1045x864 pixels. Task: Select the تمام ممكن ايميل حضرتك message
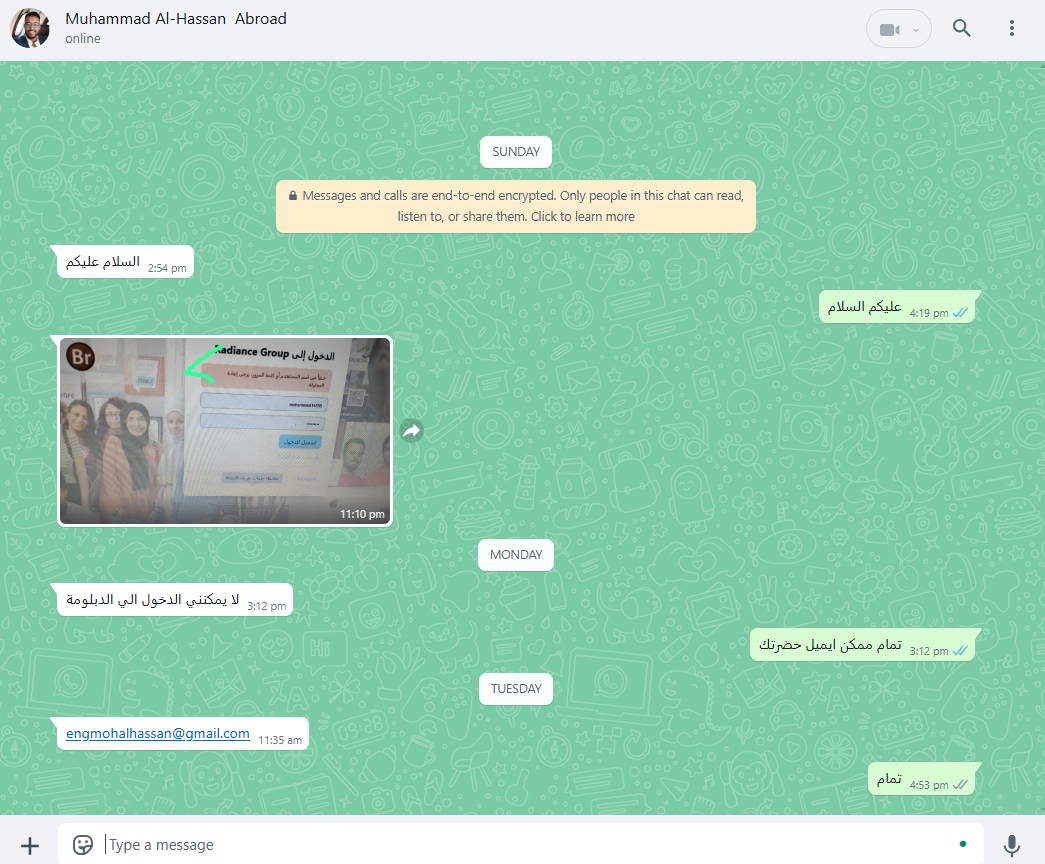point(862,645)
